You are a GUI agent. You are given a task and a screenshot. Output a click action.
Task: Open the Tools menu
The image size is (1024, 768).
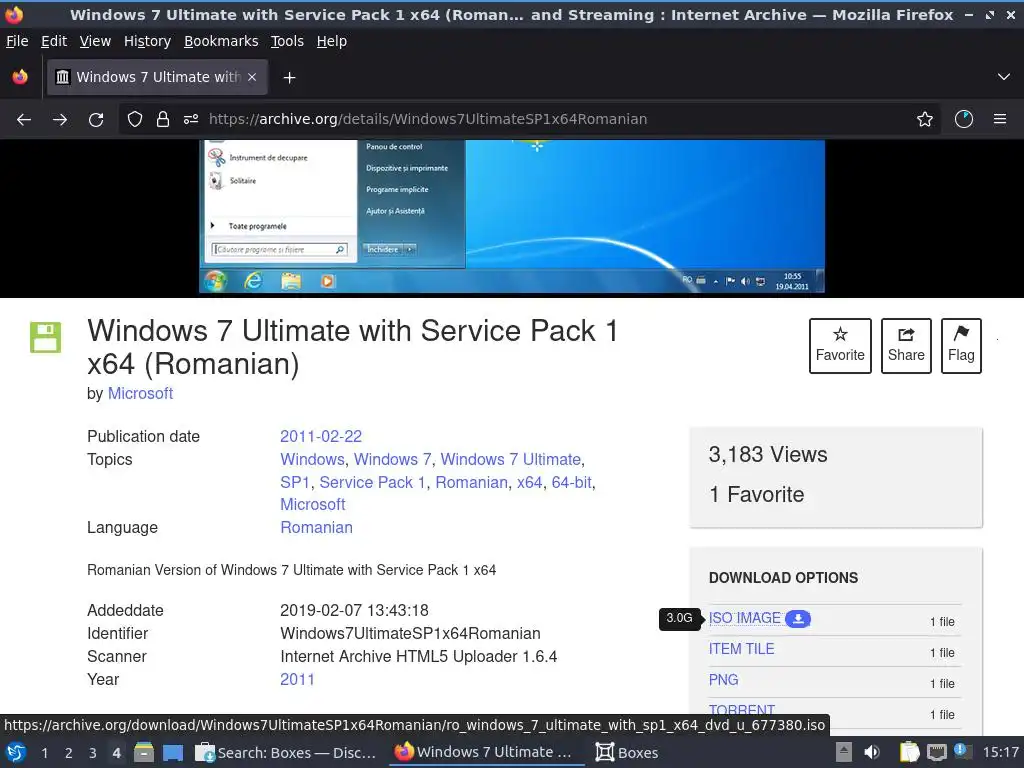[x=287, y=41]
